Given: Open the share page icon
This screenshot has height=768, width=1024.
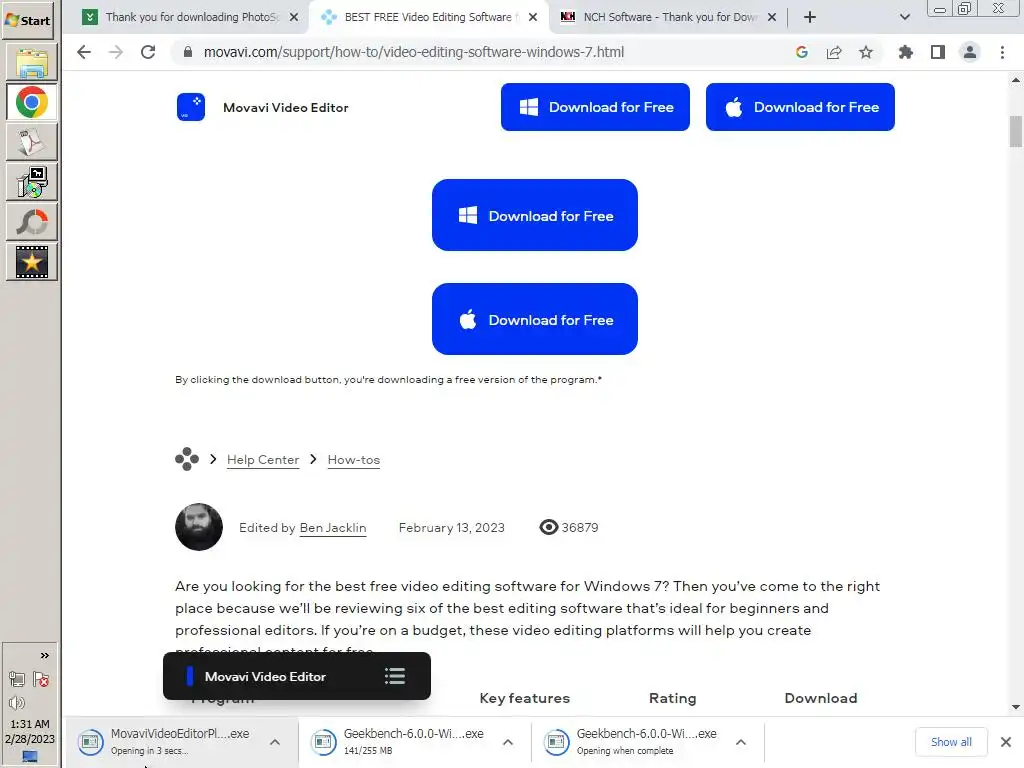Looking at the screenshot, I should (x=834, y=52).
